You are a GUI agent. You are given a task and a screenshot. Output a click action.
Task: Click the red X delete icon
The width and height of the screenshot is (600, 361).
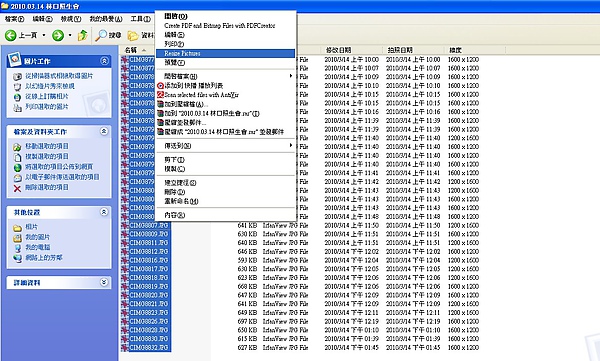click(17, 188)
